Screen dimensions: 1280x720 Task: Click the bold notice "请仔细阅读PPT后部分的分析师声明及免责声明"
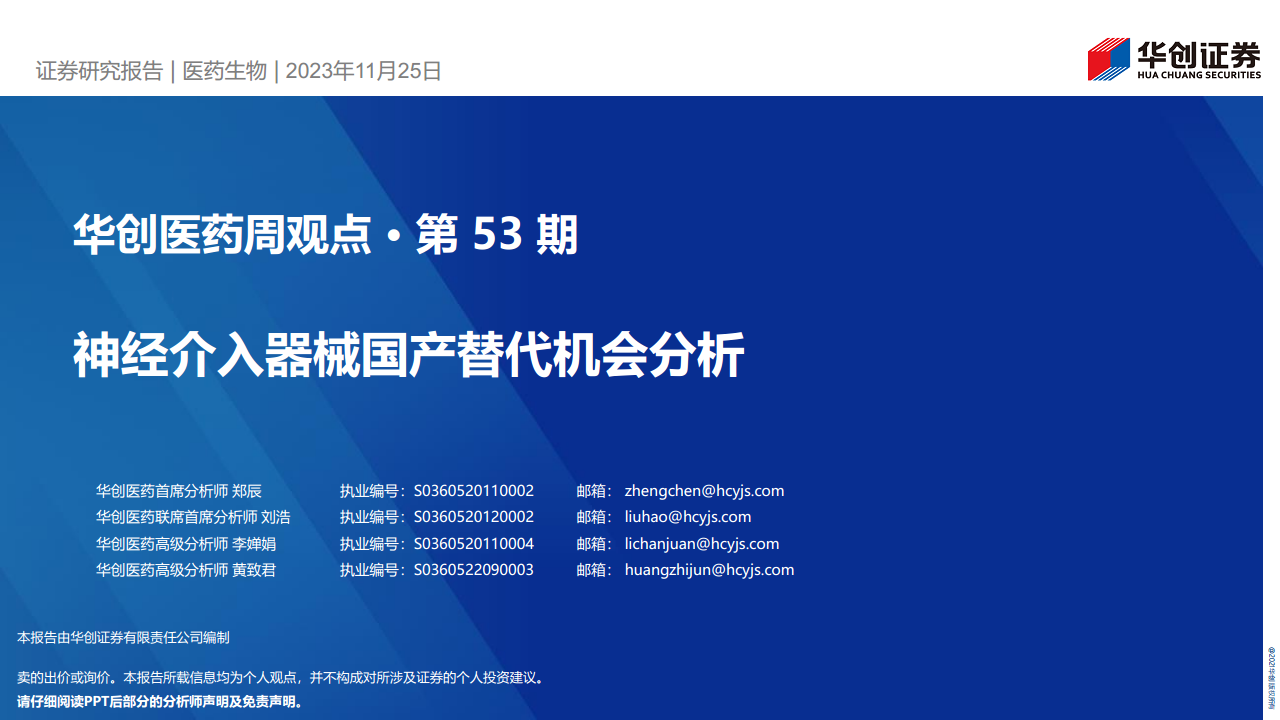point(160,701)
